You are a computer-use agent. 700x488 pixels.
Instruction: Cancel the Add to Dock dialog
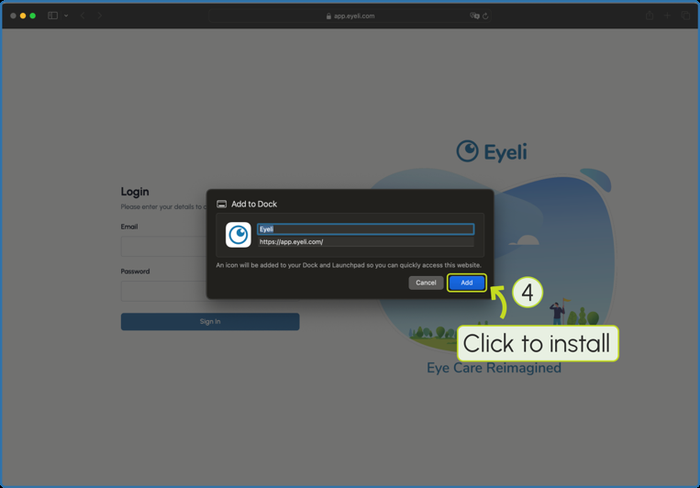point(425,283)
